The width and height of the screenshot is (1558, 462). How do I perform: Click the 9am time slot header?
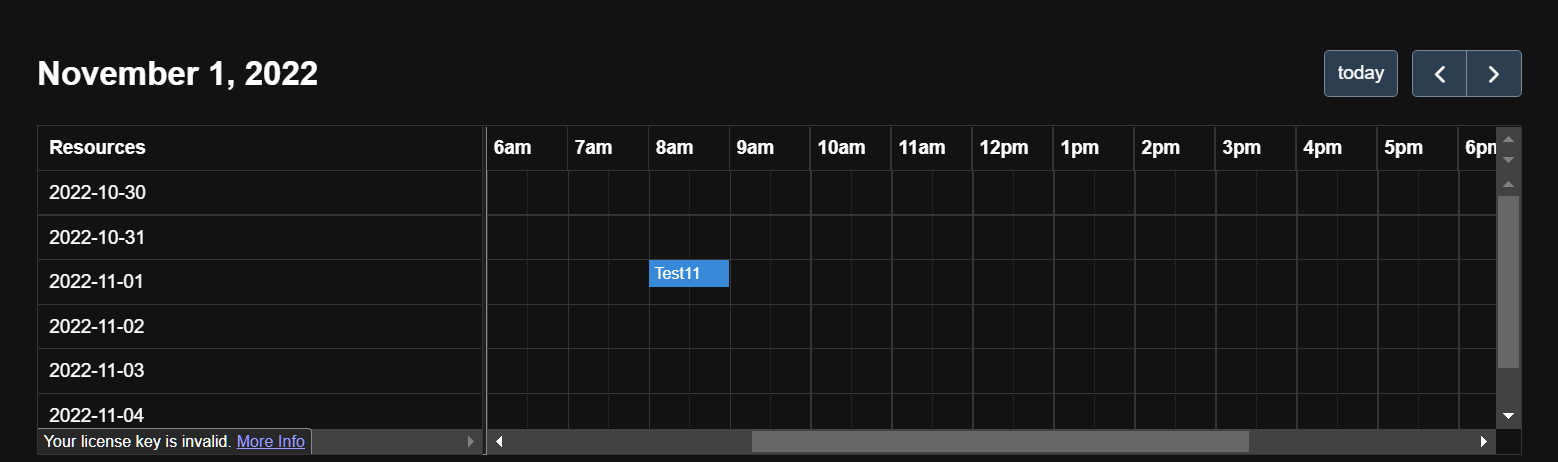pyautogui.click(x=770, y=148)
